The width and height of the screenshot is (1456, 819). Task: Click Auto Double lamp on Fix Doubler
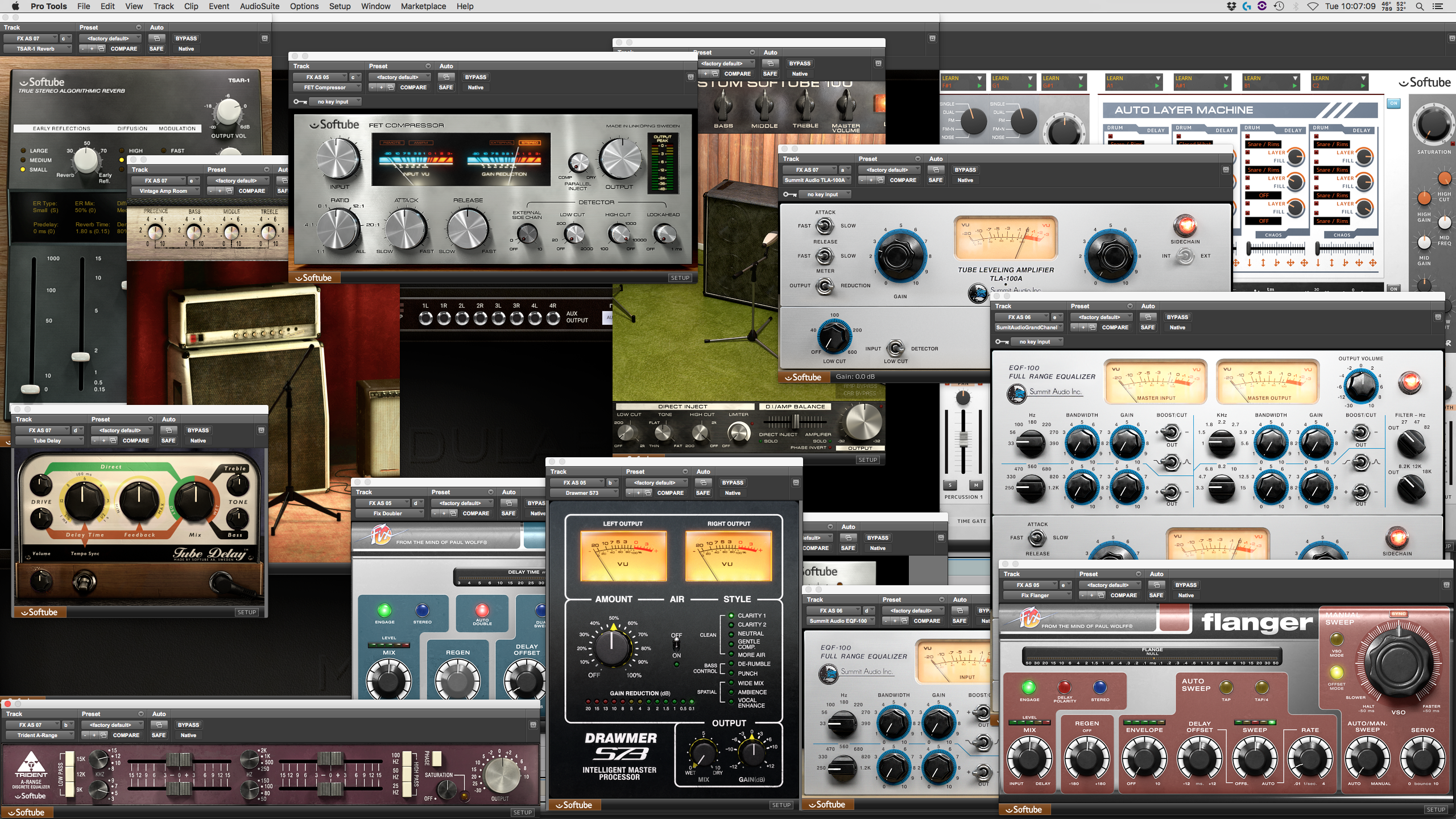point(482,610)
